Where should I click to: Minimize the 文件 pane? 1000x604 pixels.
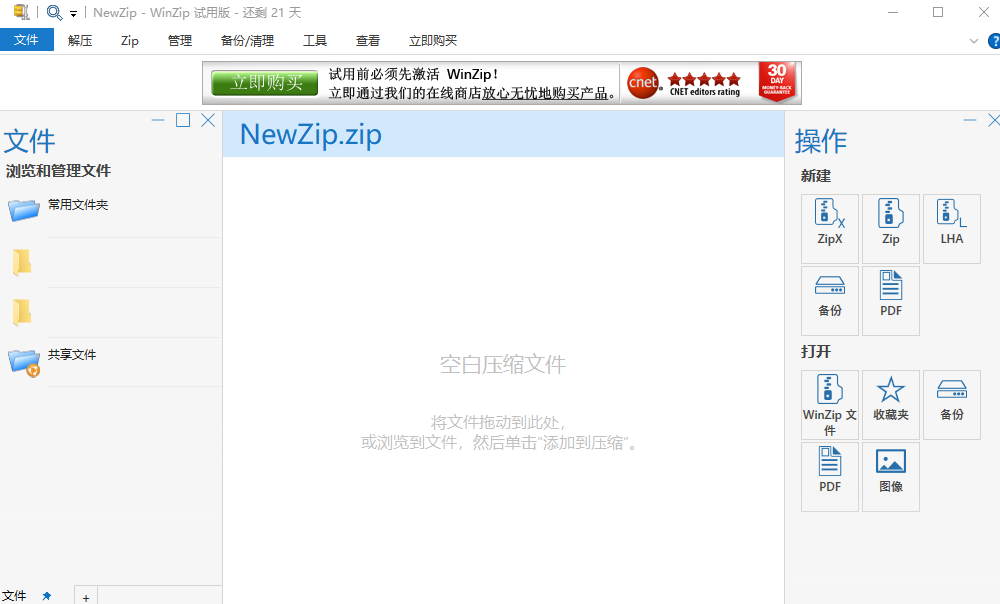pyautogui.click(x=158, y=120)
